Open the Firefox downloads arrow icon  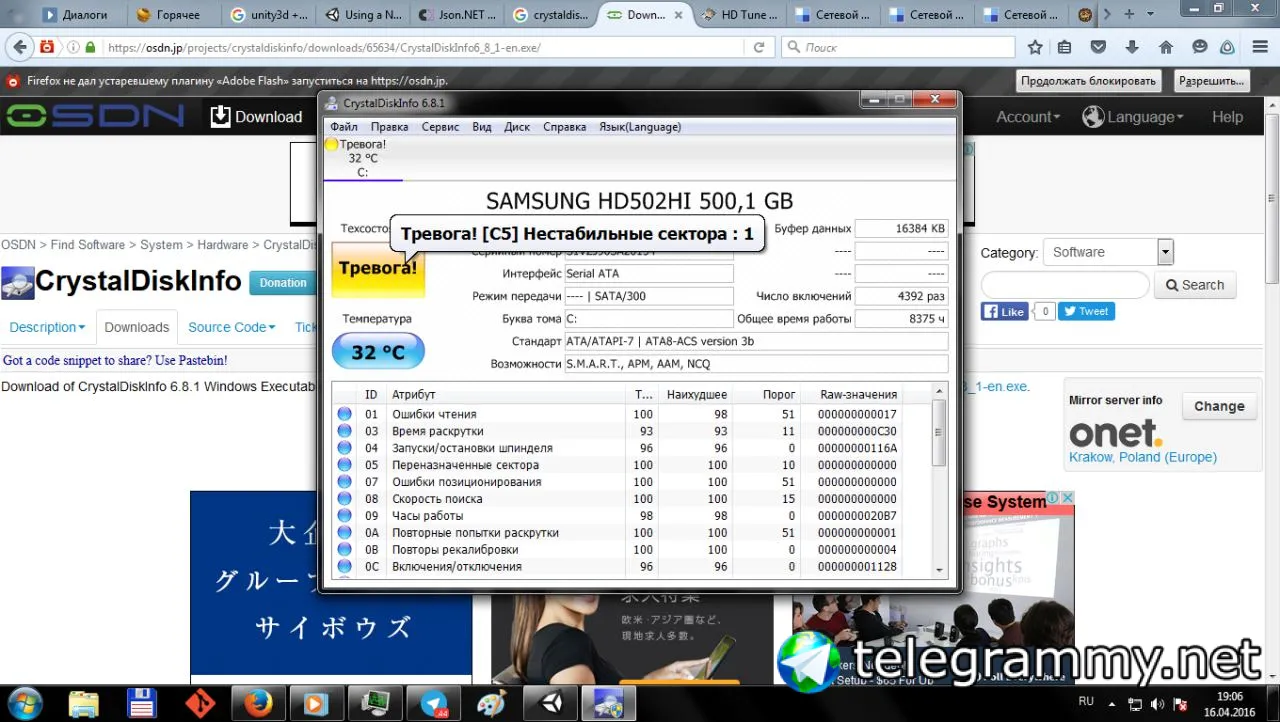point(1132,47)
